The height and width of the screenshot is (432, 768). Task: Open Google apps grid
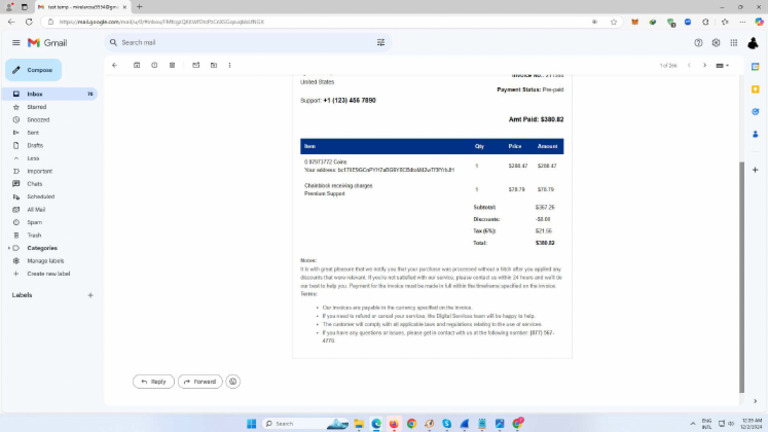click(734, 43)
